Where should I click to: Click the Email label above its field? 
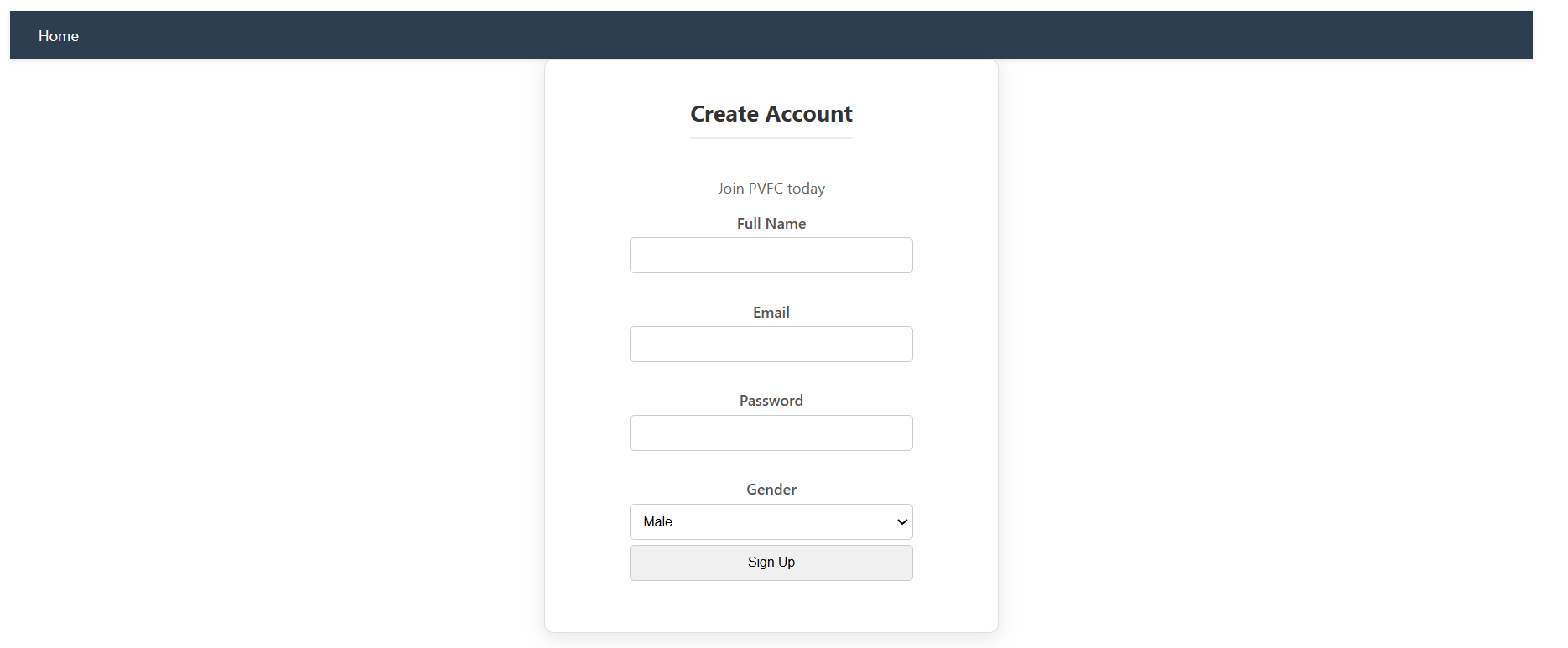(771, 313)
